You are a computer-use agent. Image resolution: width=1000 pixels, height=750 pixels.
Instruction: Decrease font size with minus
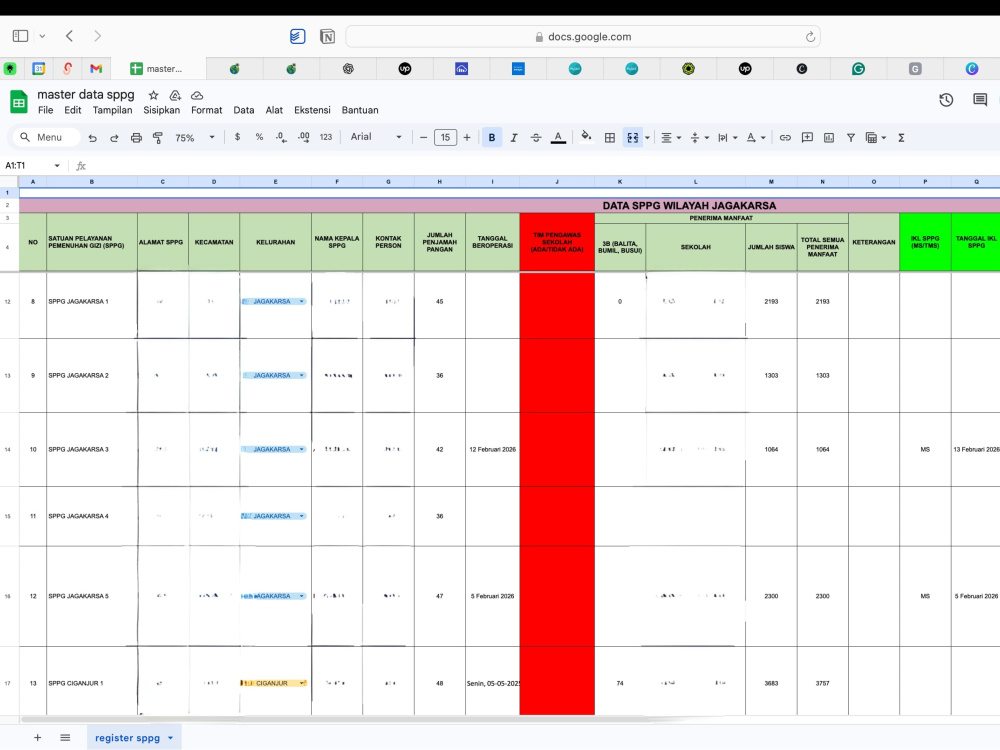[423, 138]
